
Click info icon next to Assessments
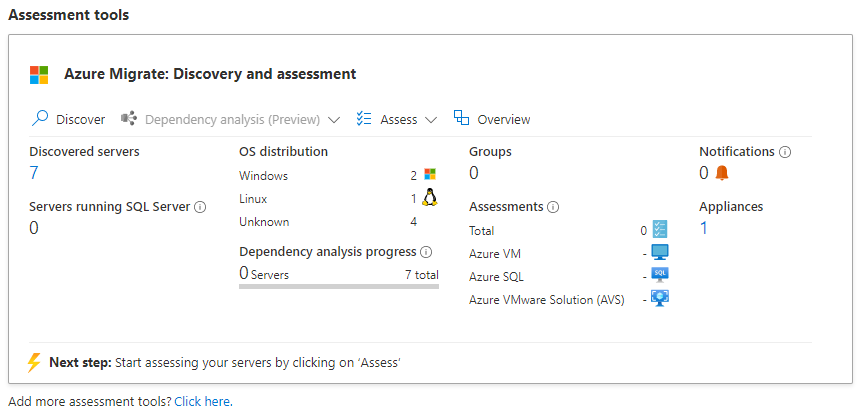553,207
